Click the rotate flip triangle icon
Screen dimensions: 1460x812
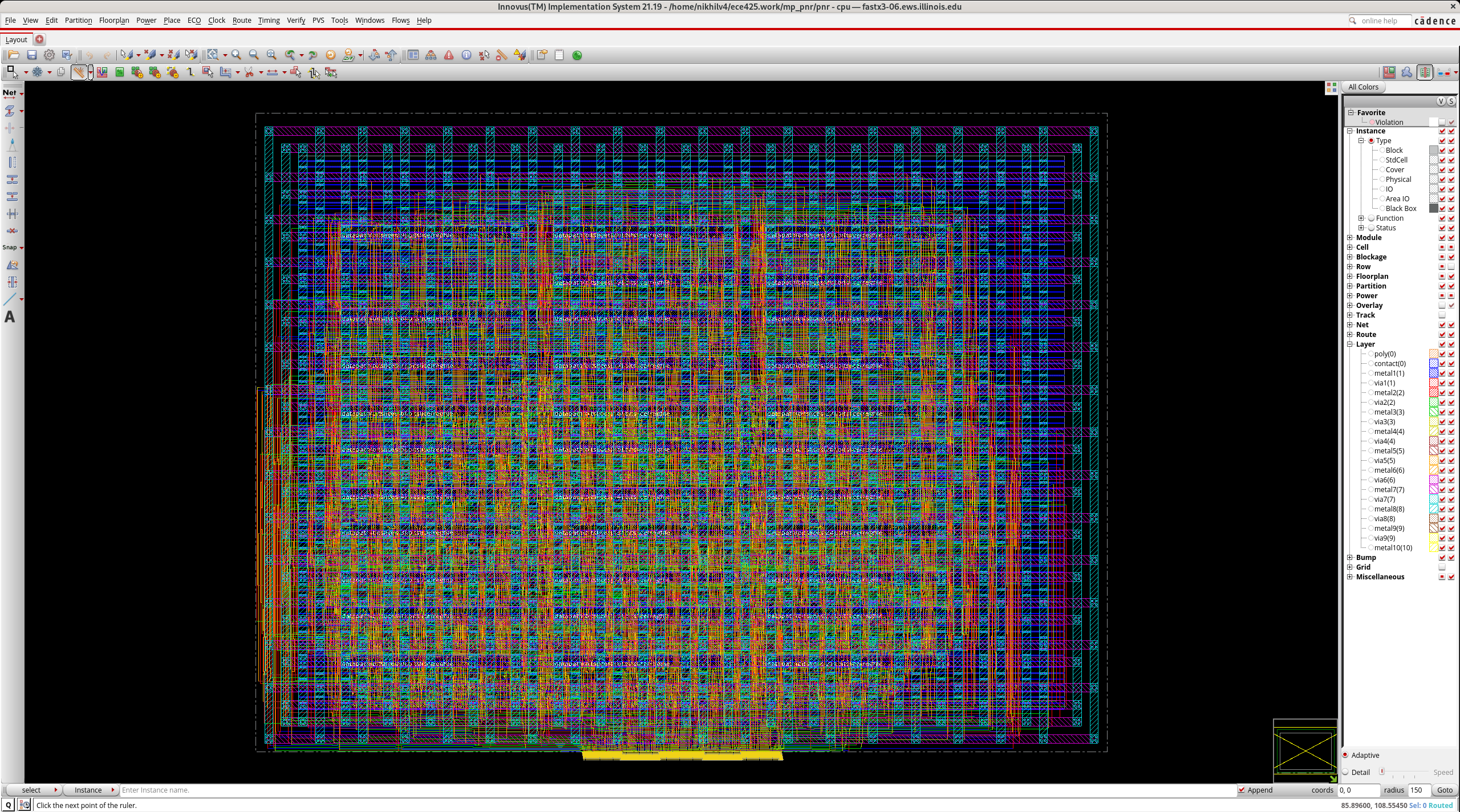tap(12, 265)
